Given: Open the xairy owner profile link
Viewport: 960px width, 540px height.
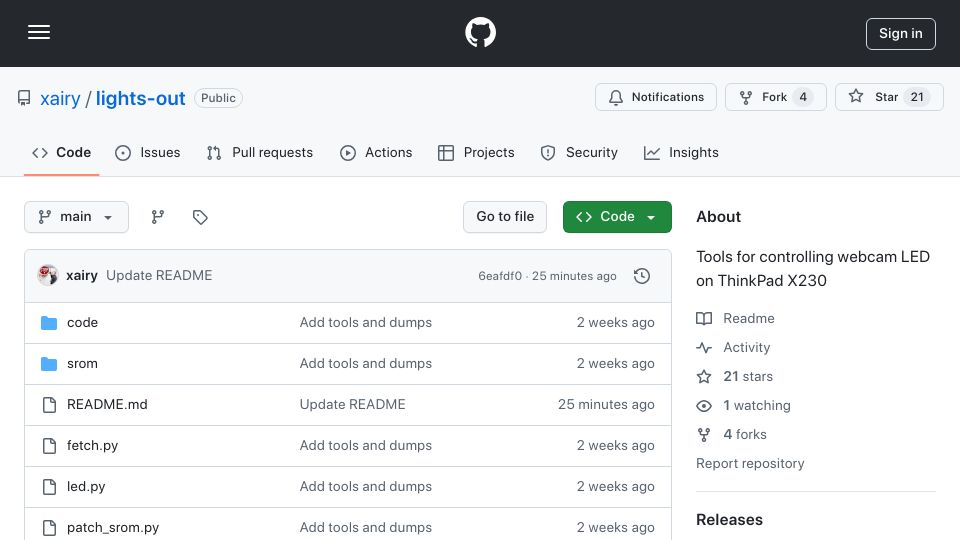Looking at the screenshot, I should pos(60,99).
